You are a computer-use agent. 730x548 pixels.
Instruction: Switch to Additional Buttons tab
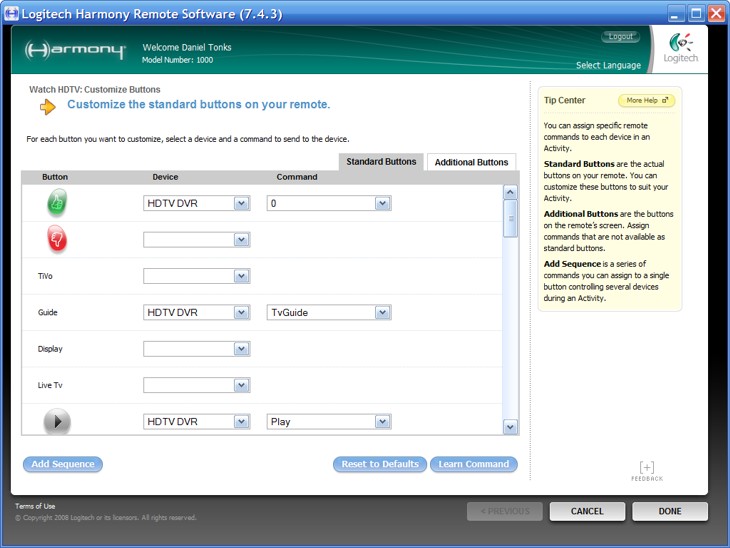point(471,162)
